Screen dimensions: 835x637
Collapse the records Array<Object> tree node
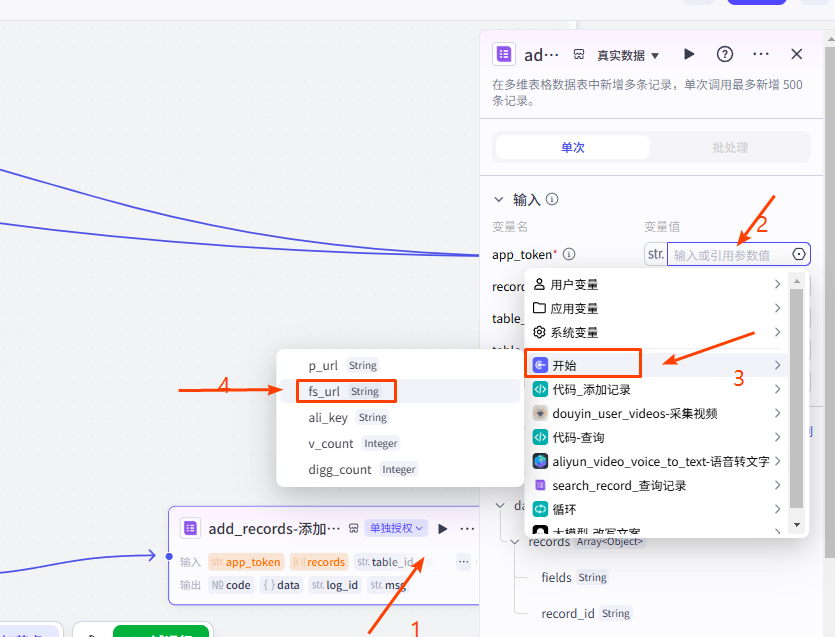tap(514, 542)
